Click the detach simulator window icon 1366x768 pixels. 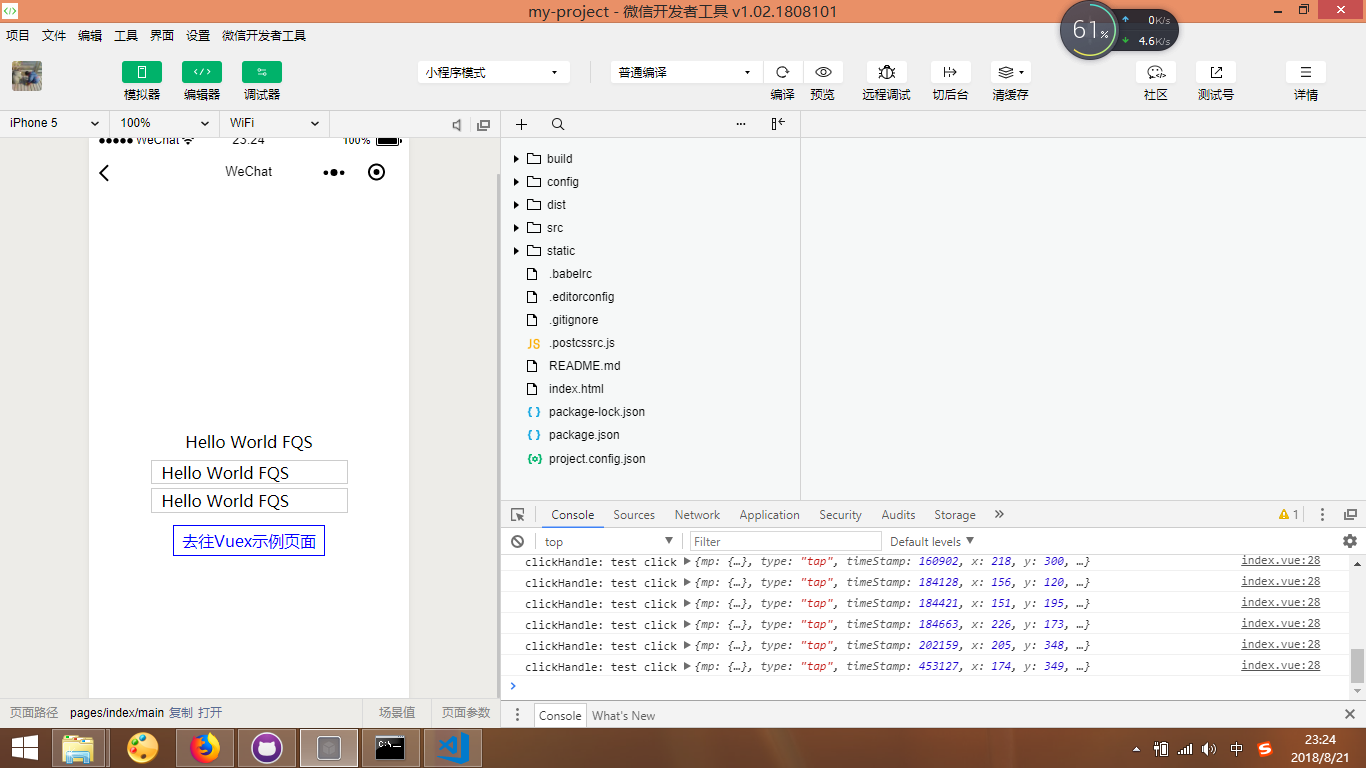(484, 125)
